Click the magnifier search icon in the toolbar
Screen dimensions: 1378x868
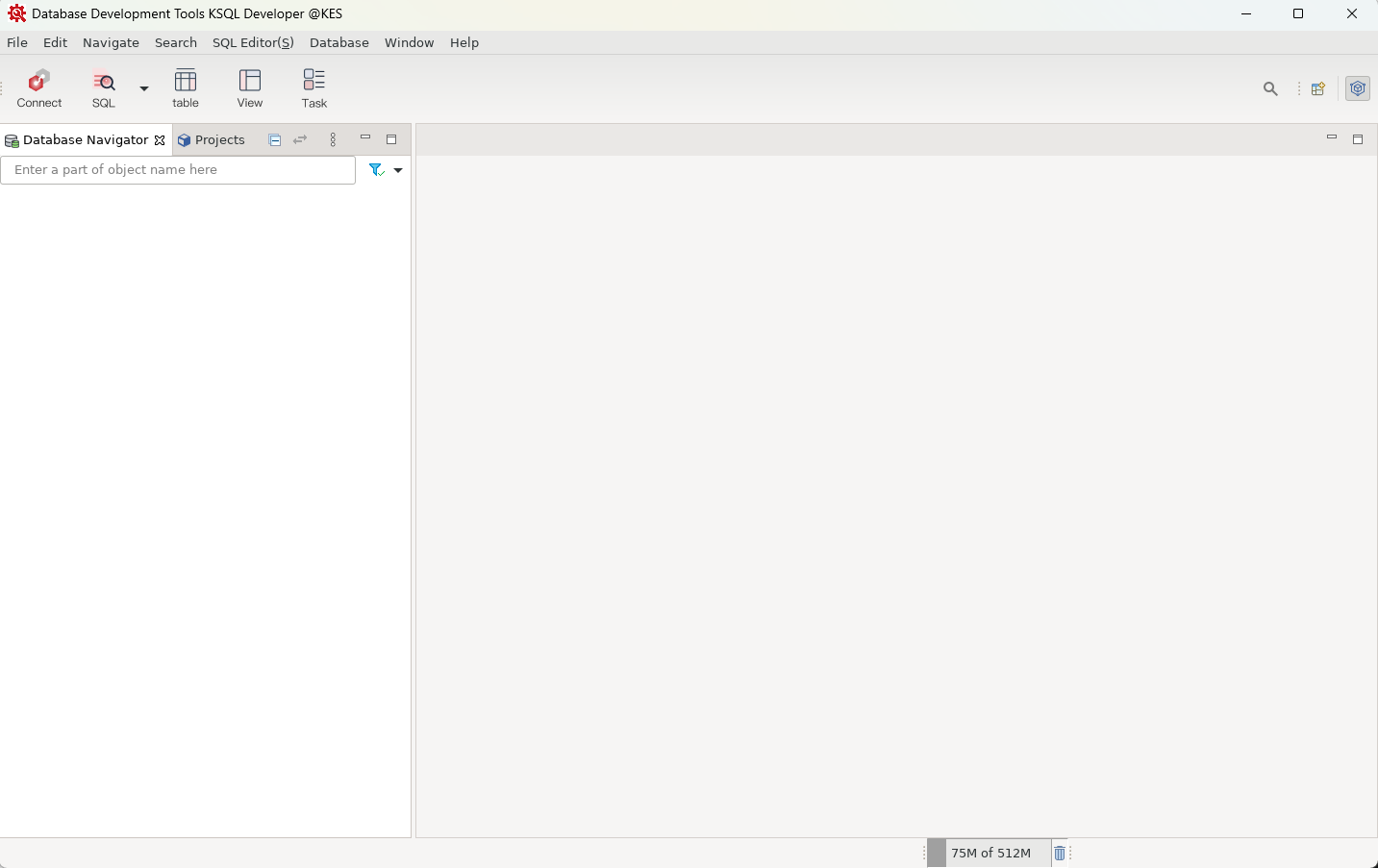click(1270, 88)
